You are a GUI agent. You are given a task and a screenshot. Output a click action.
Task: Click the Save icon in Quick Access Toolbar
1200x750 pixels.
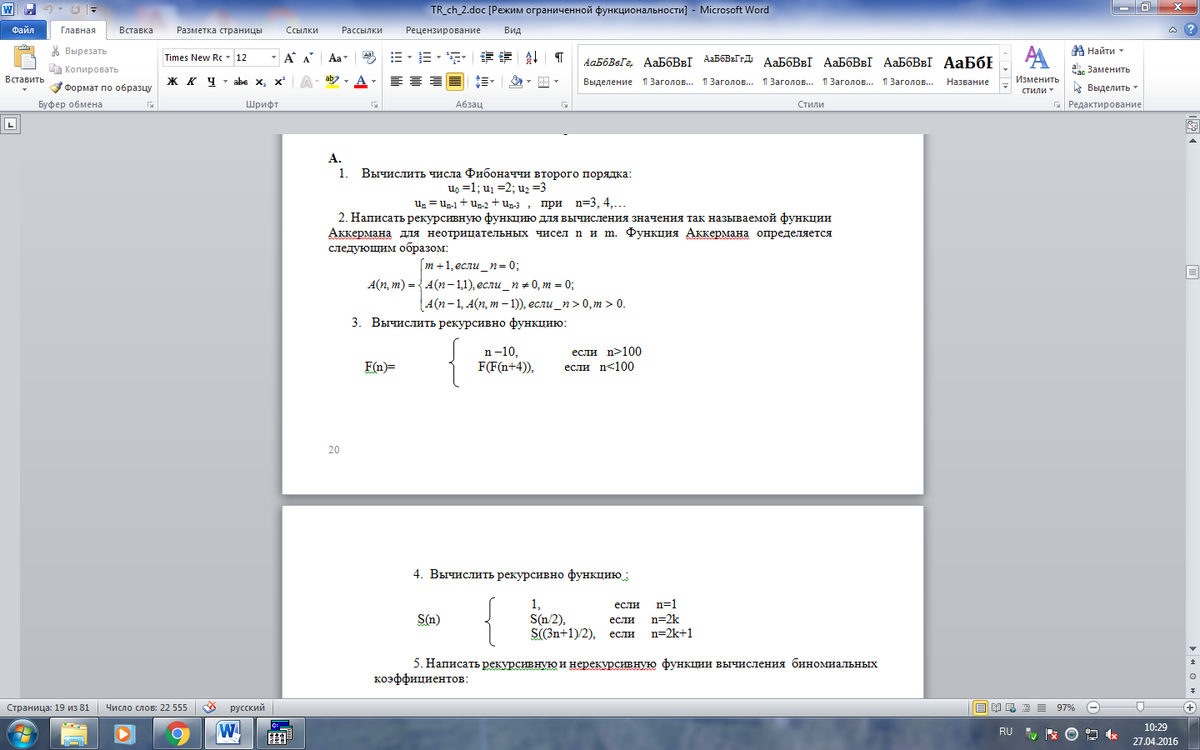tap(30, 8)
